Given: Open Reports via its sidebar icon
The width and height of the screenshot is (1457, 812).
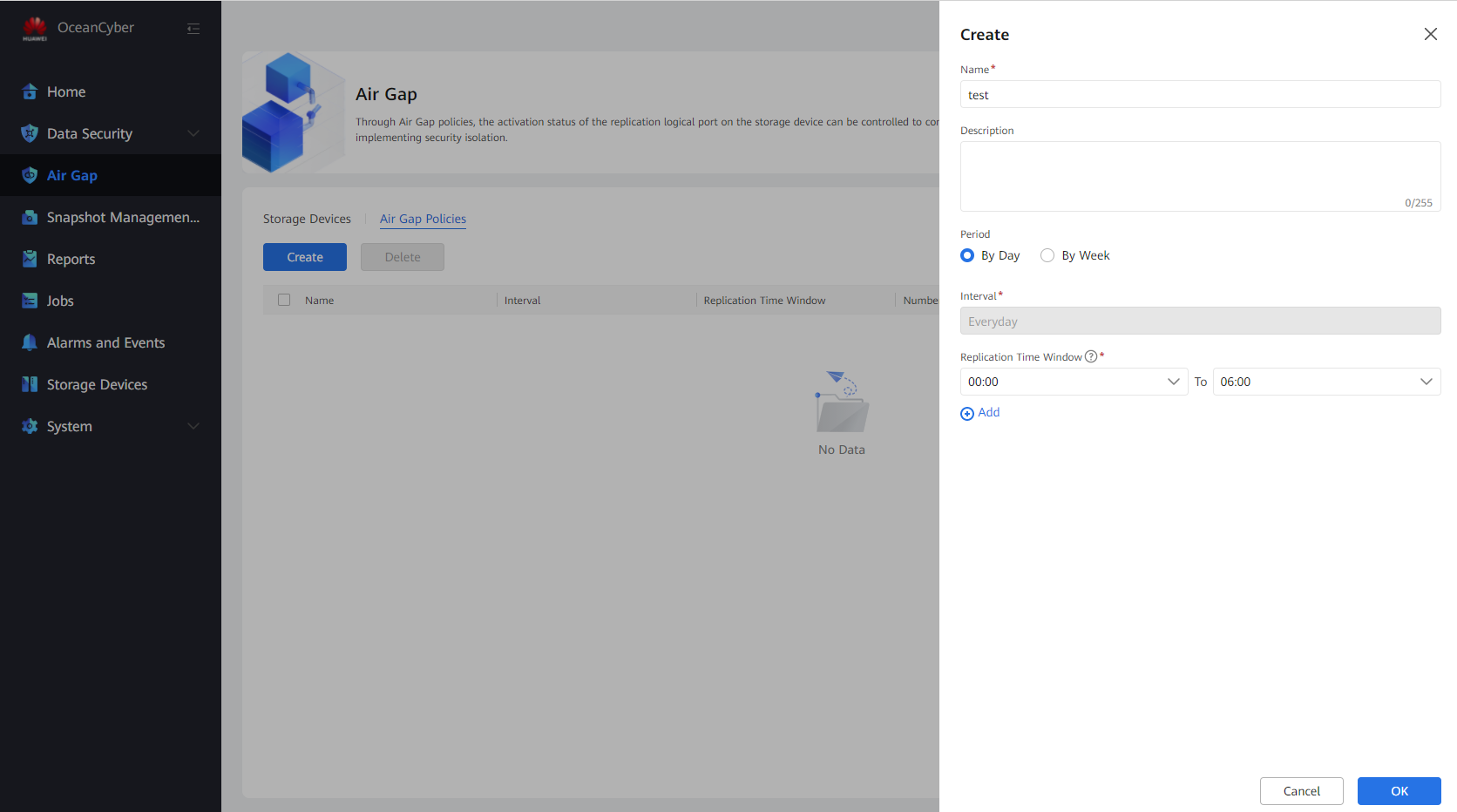Looking at the screenshot, I should coord(30,259).
